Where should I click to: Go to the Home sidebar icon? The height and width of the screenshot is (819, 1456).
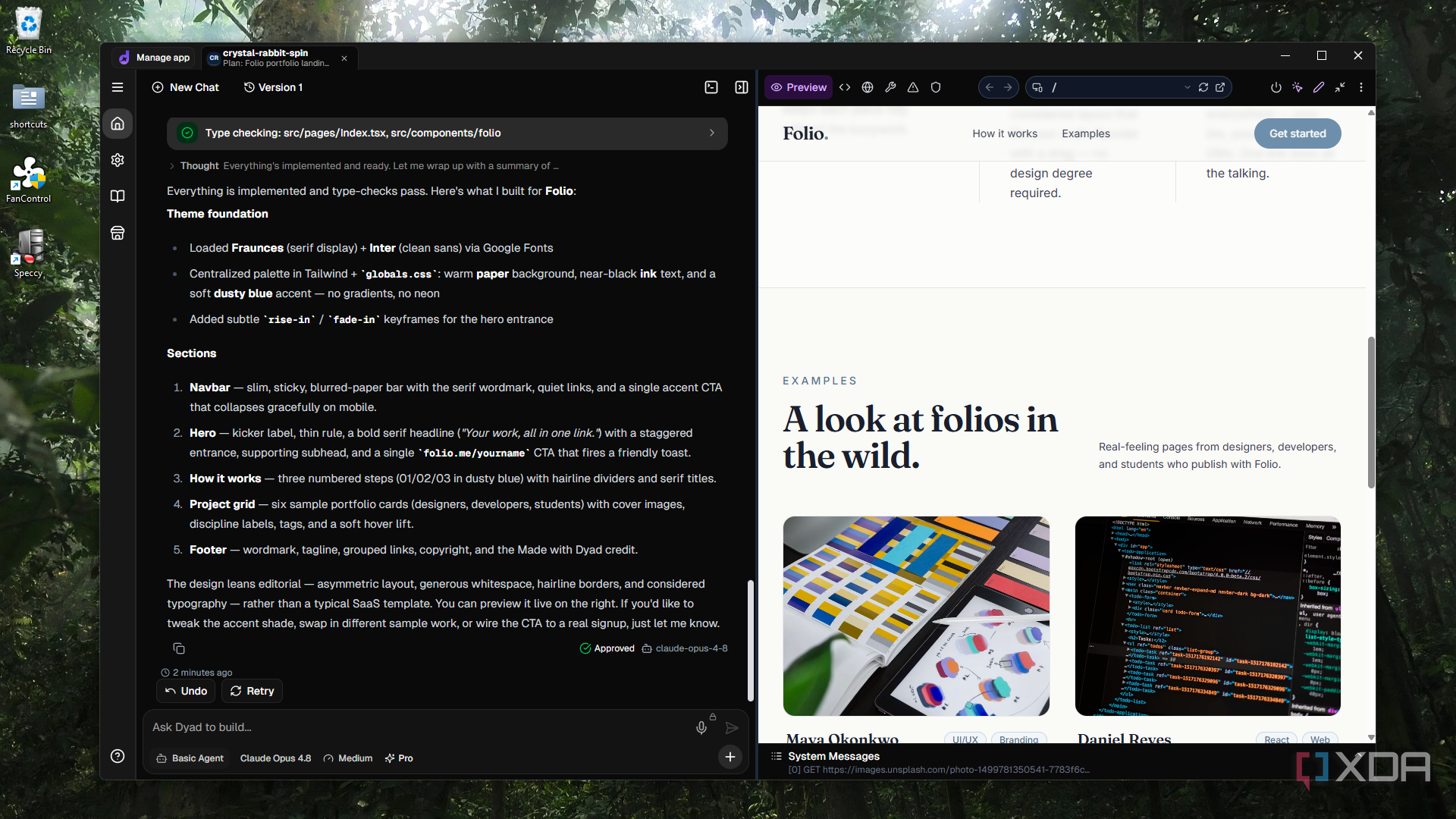[118, 124]
